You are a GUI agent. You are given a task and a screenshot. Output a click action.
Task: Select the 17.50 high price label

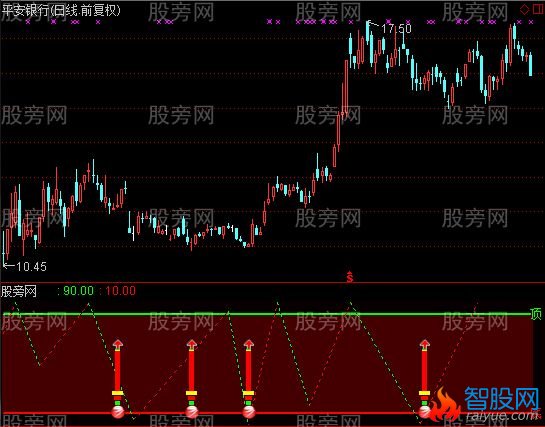(396, 29)
